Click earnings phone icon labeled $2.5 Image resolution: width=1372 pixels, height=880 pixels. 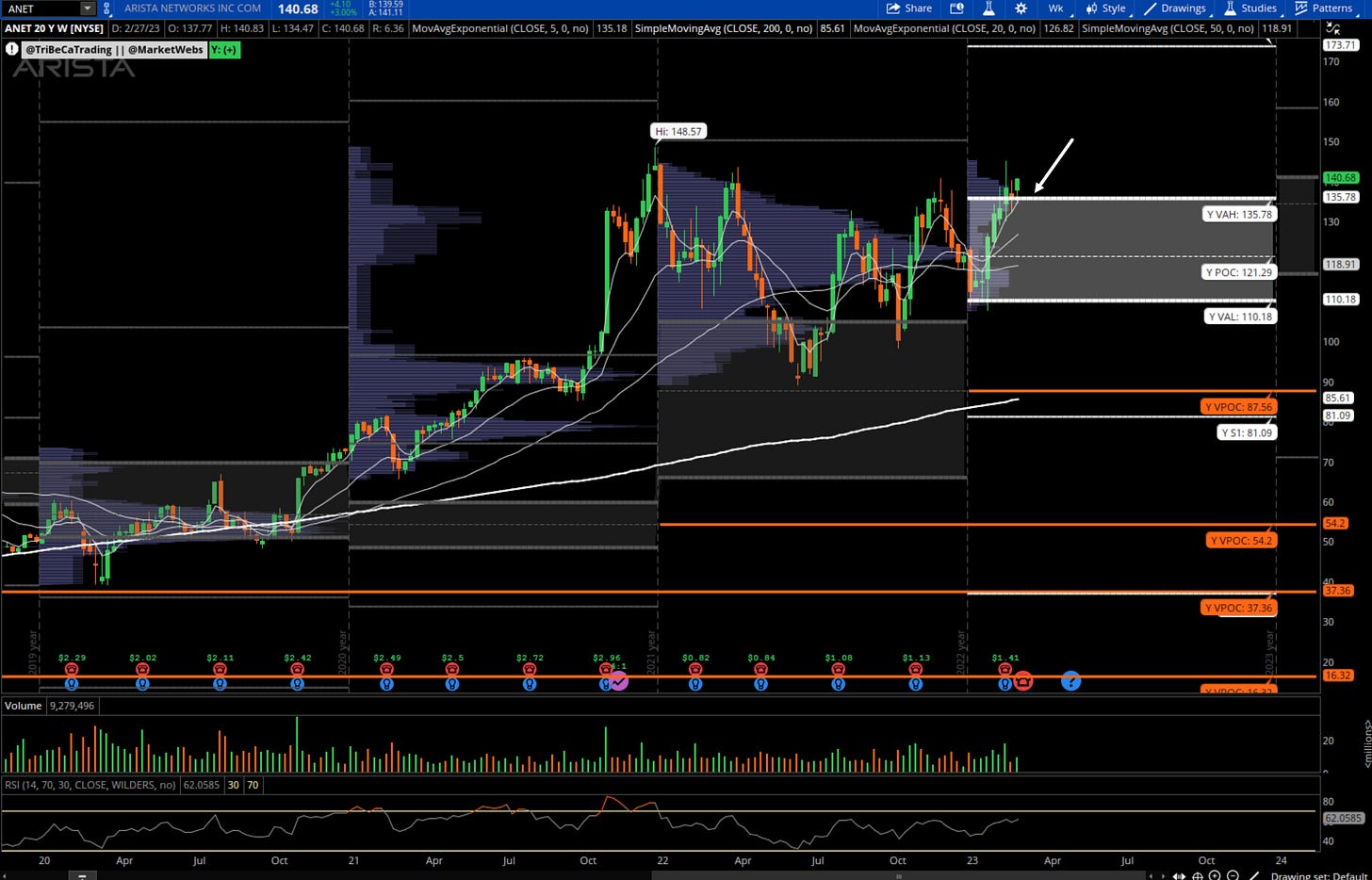(452, 670)
